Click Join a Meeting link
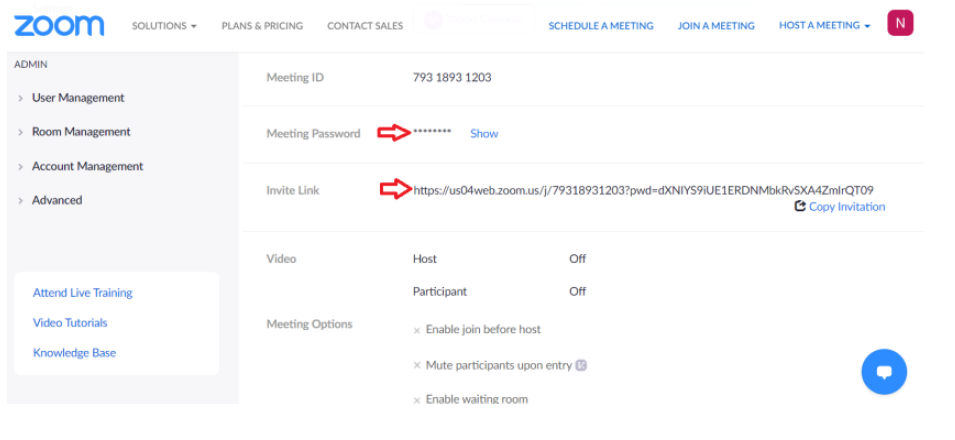This screenshot has height=440, width=955. (716, 26)
